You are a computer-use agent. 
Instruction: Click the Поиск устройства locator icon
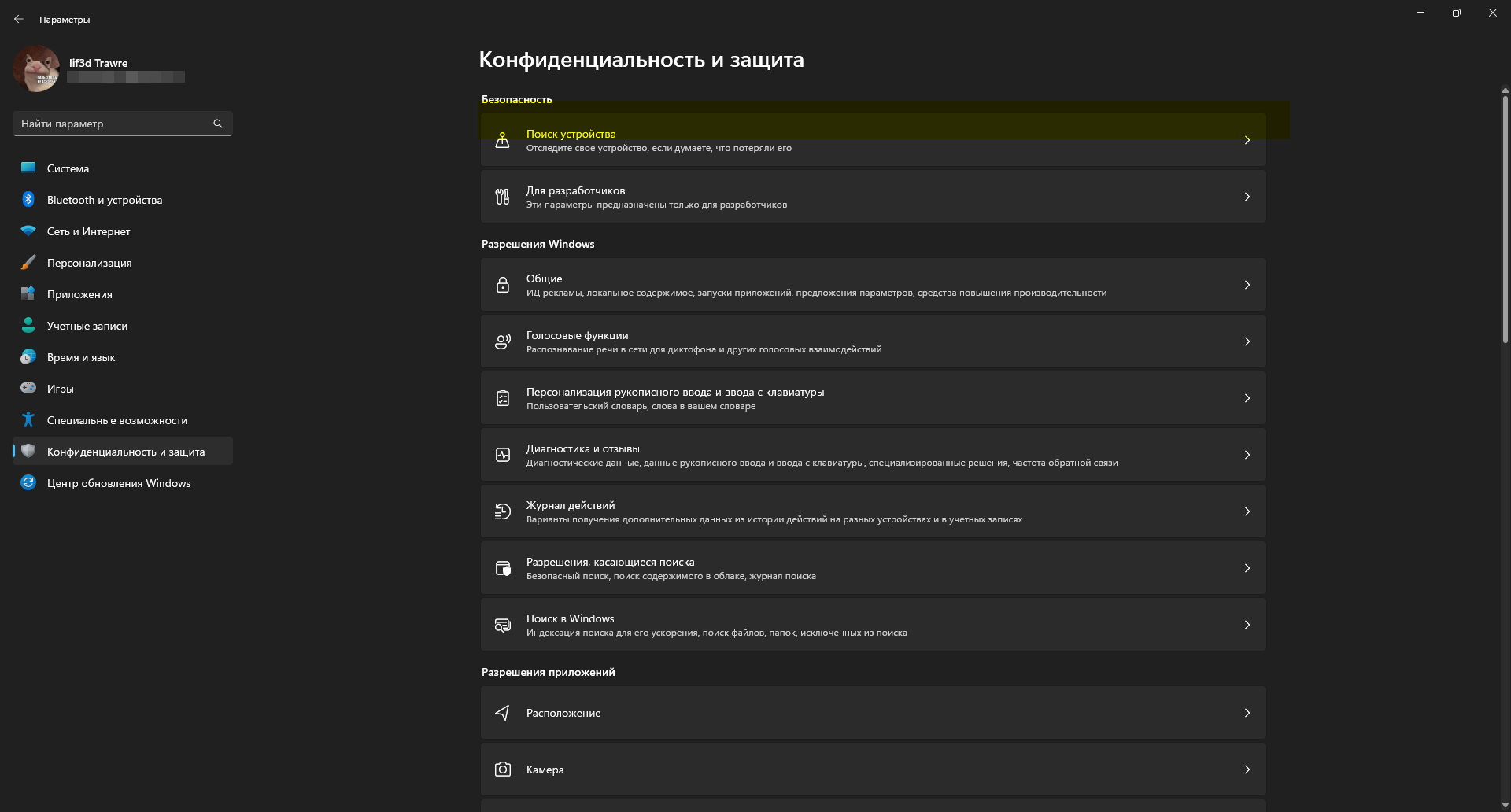(502, 140)
